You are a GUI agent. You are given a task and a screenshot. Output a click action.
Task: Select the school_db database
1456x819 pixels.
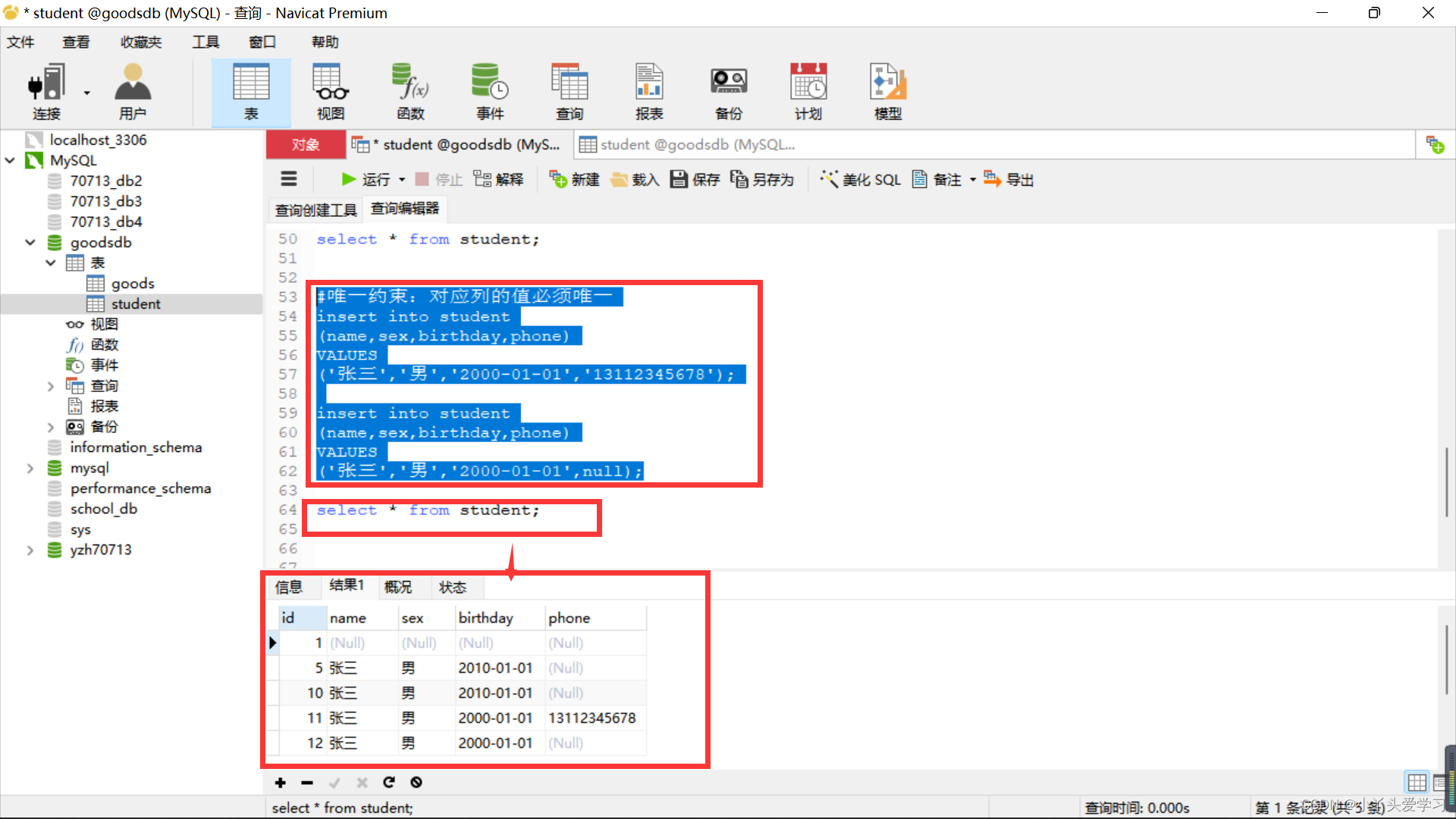tap(103, 509)
